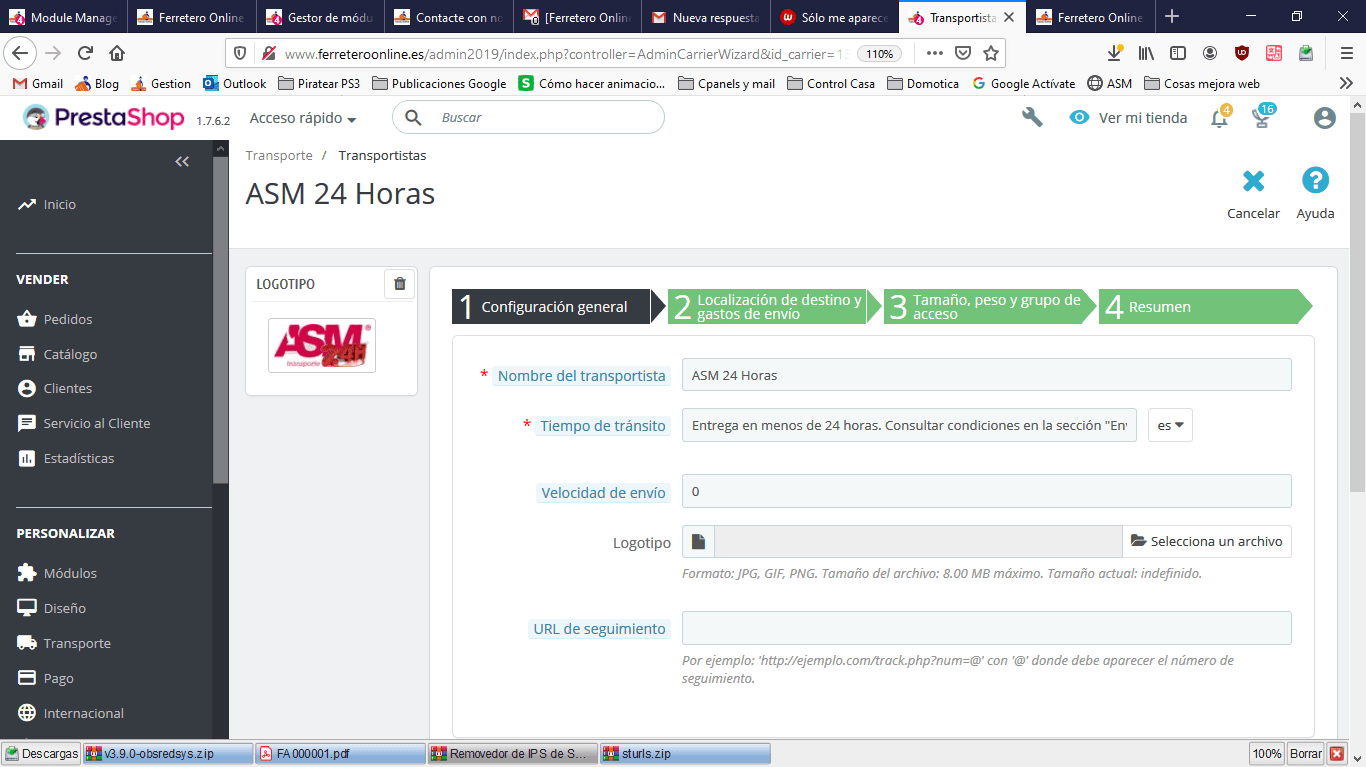Image resolution: width=1366 pixels, height=767 pixels.
Task: Open the Acceso rápido dropdown
Action: (303, 118)
